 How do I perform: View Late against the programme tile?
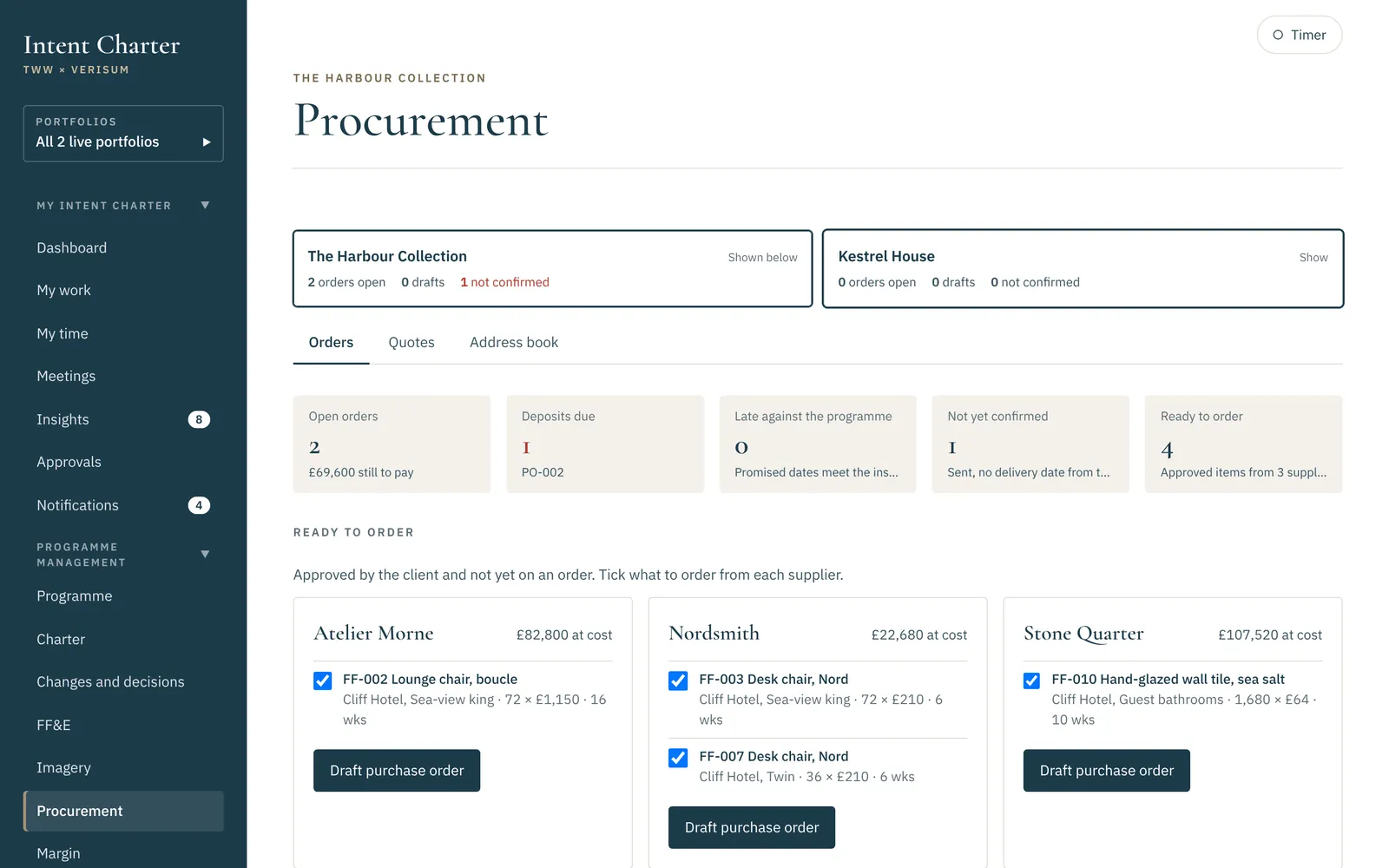818,444
